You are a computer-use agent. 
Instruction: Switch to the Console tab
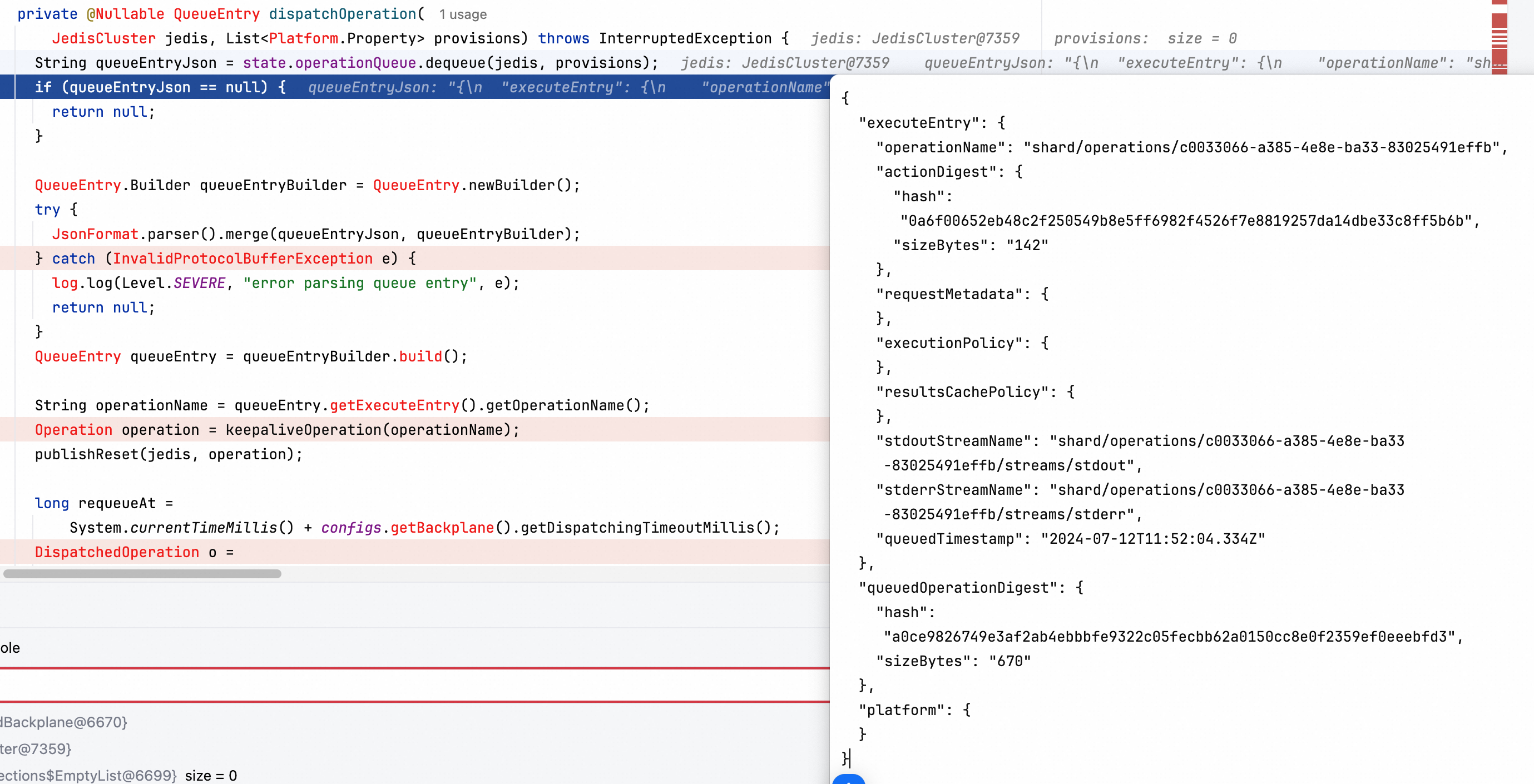pyautogui.click(x=10, y=648)
